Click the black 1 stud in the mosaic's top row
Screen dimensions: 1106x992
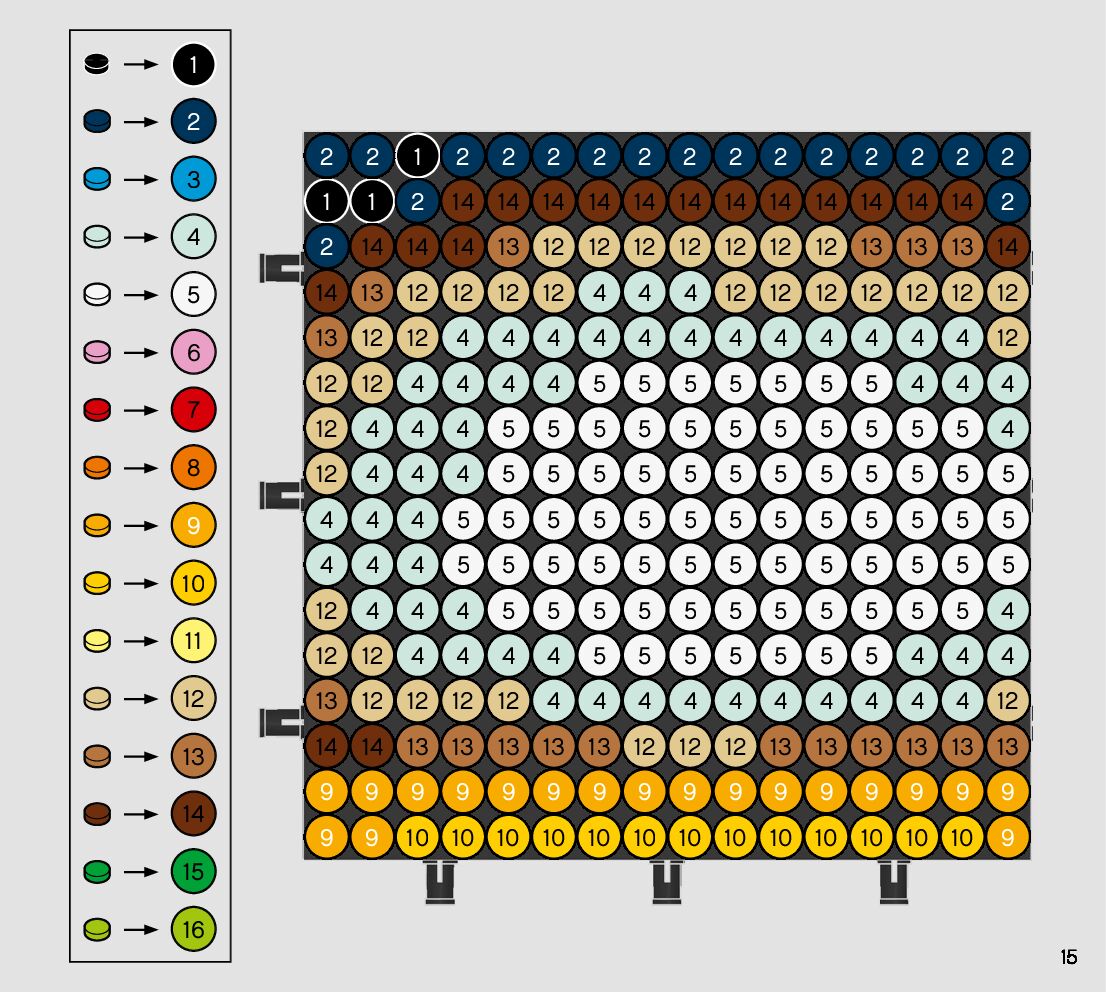[417, 157]
